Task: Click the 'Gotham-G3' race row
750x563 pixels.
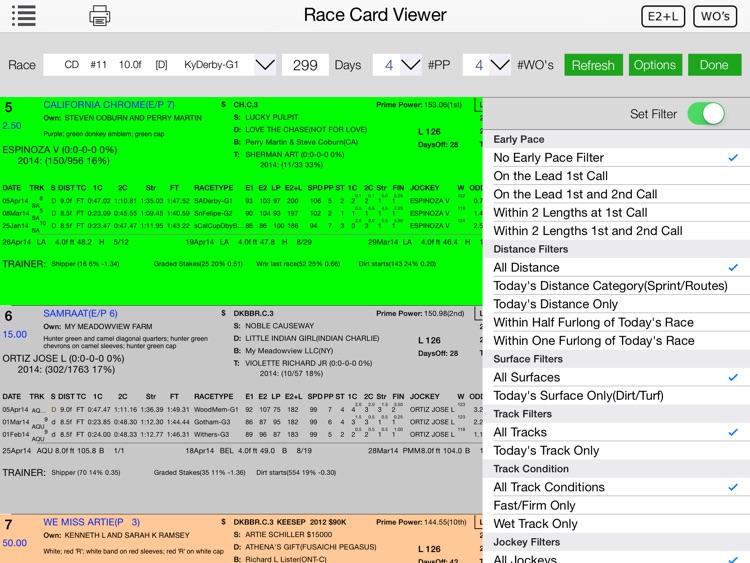Action: 242,422
